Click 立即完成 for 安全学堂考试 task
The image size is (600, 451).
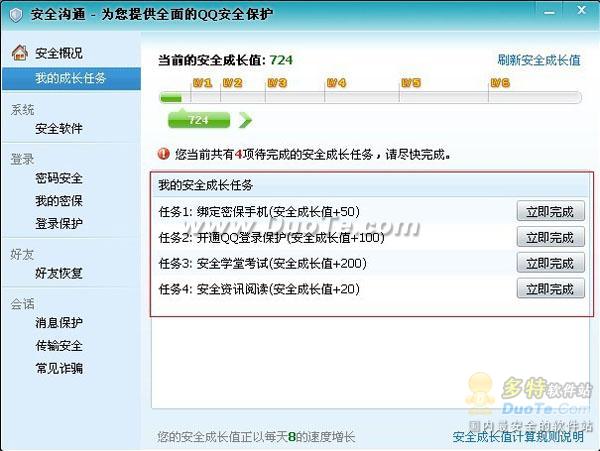click(550, 262)
